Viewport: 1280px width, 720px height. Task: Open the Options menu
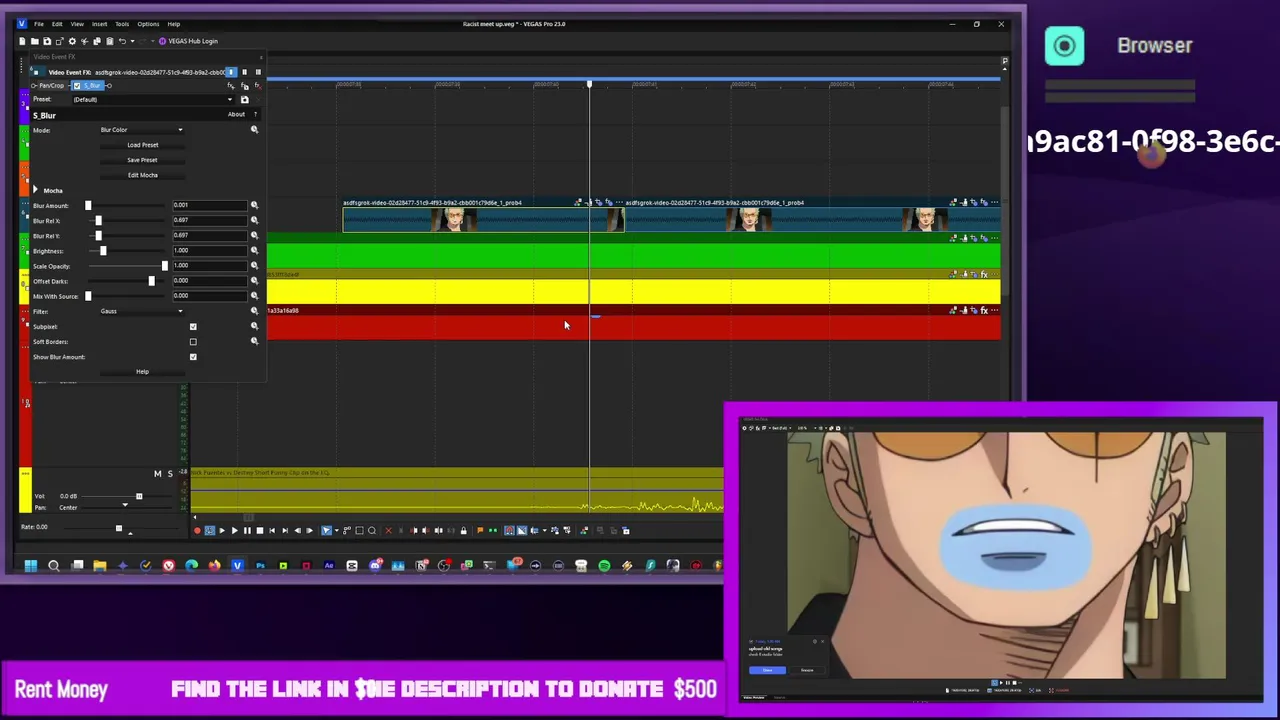tap(148, 24)
